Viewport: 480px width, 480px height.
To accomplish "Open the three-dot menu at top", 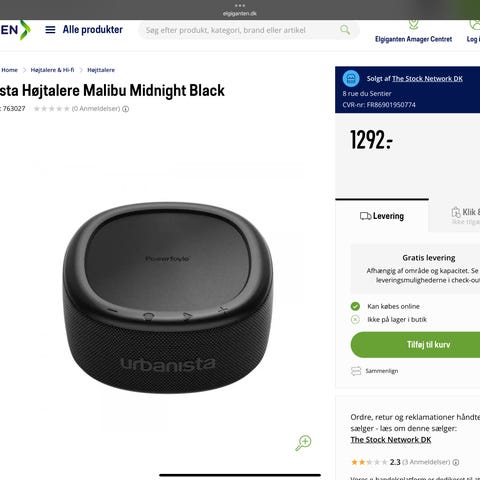I will [x=240, y=6].
